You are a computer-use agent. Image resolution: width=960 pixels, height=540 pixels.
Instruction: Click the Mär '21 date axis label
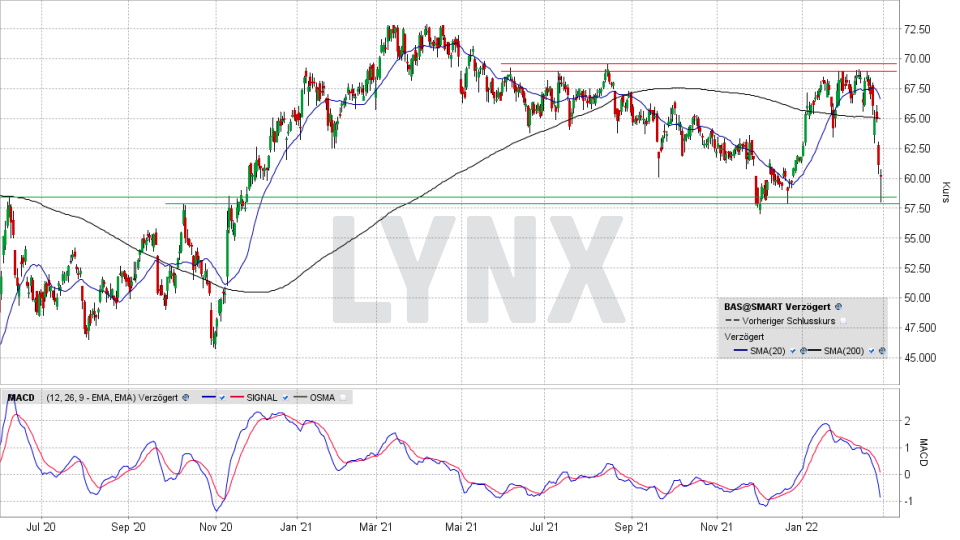(x=376, y=527)
